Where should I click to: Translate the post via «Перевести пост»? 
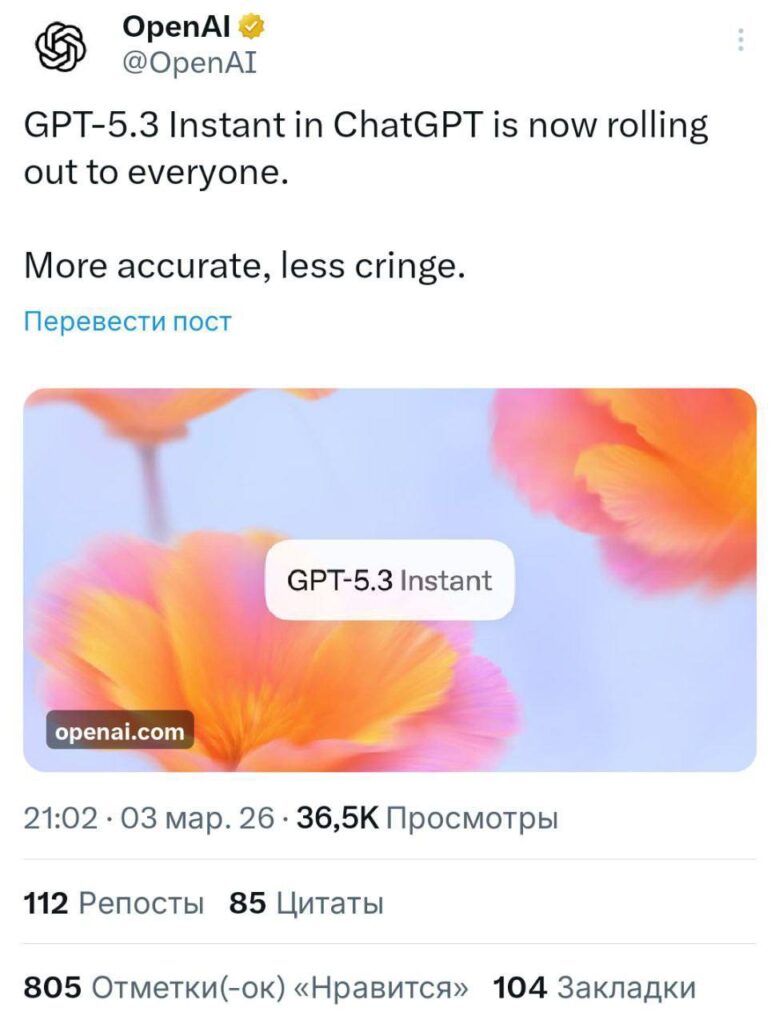click(128, 321)
